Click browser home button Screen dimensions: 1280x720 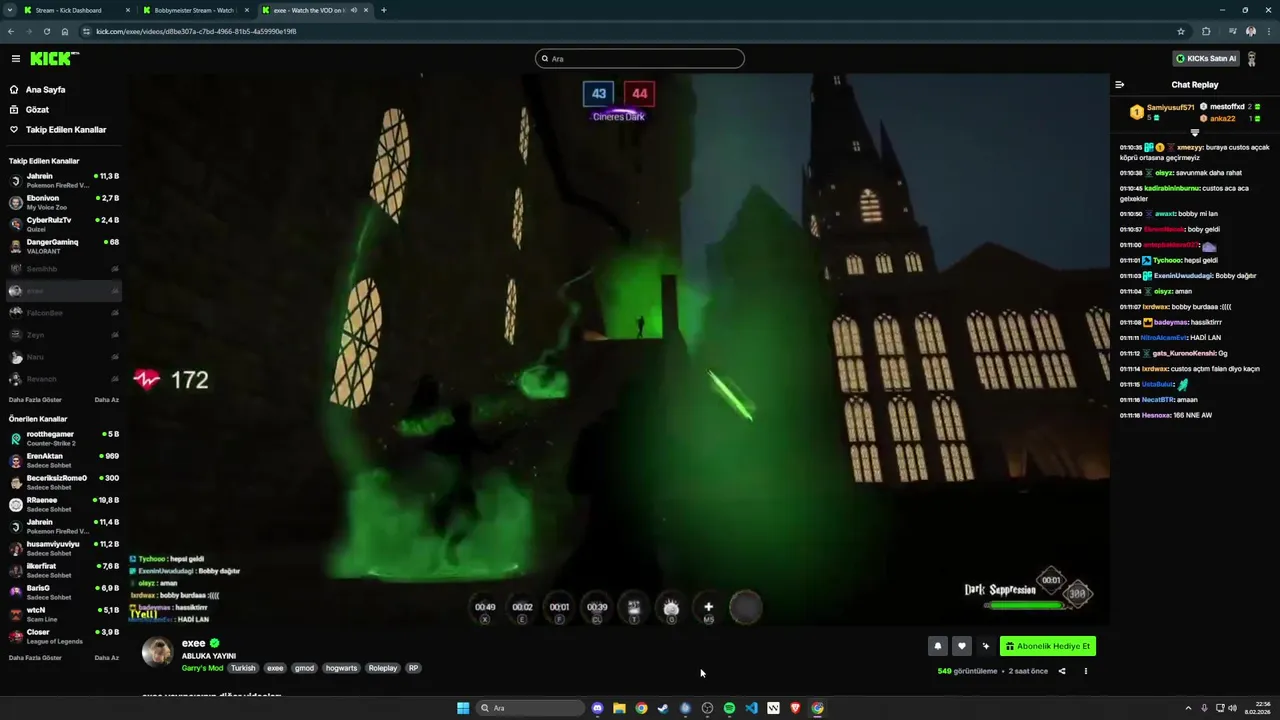[65, 31]
